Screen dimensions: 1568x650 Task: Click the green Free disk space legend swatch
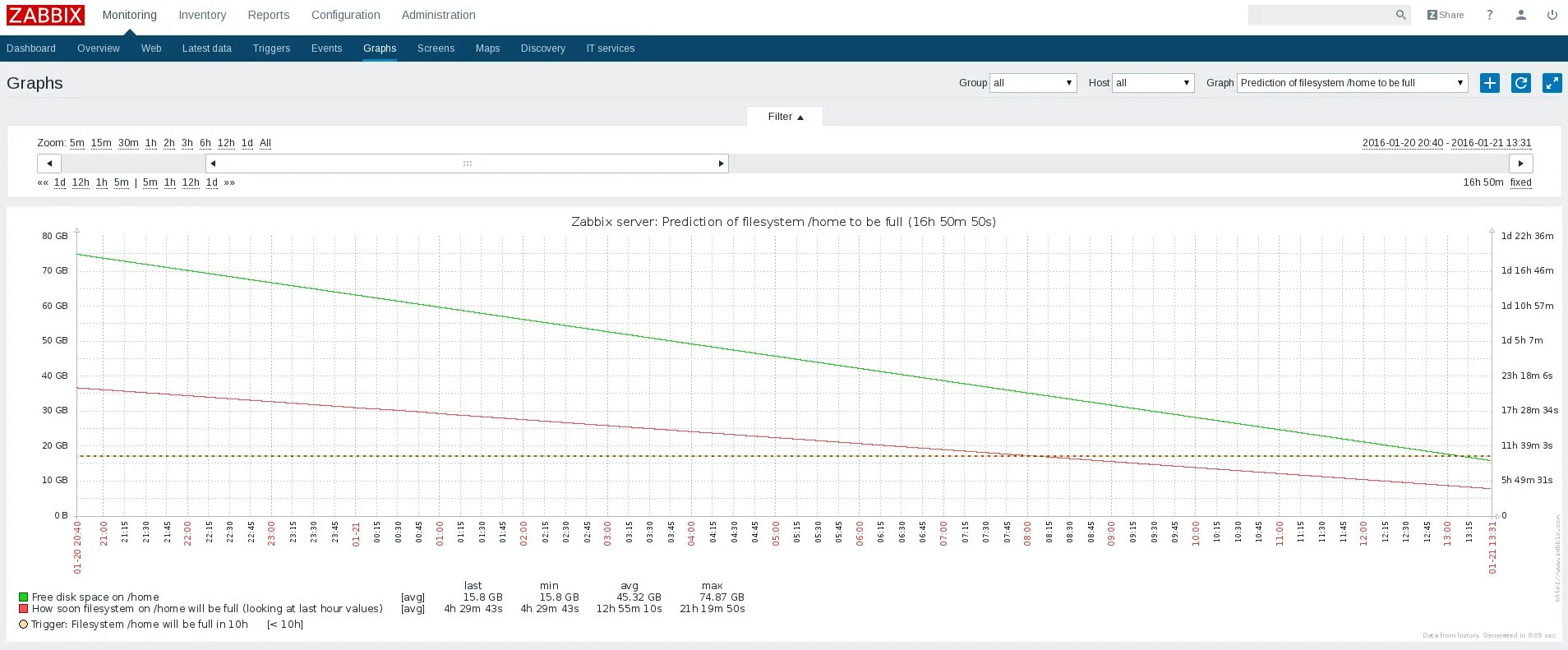point(24,597)
